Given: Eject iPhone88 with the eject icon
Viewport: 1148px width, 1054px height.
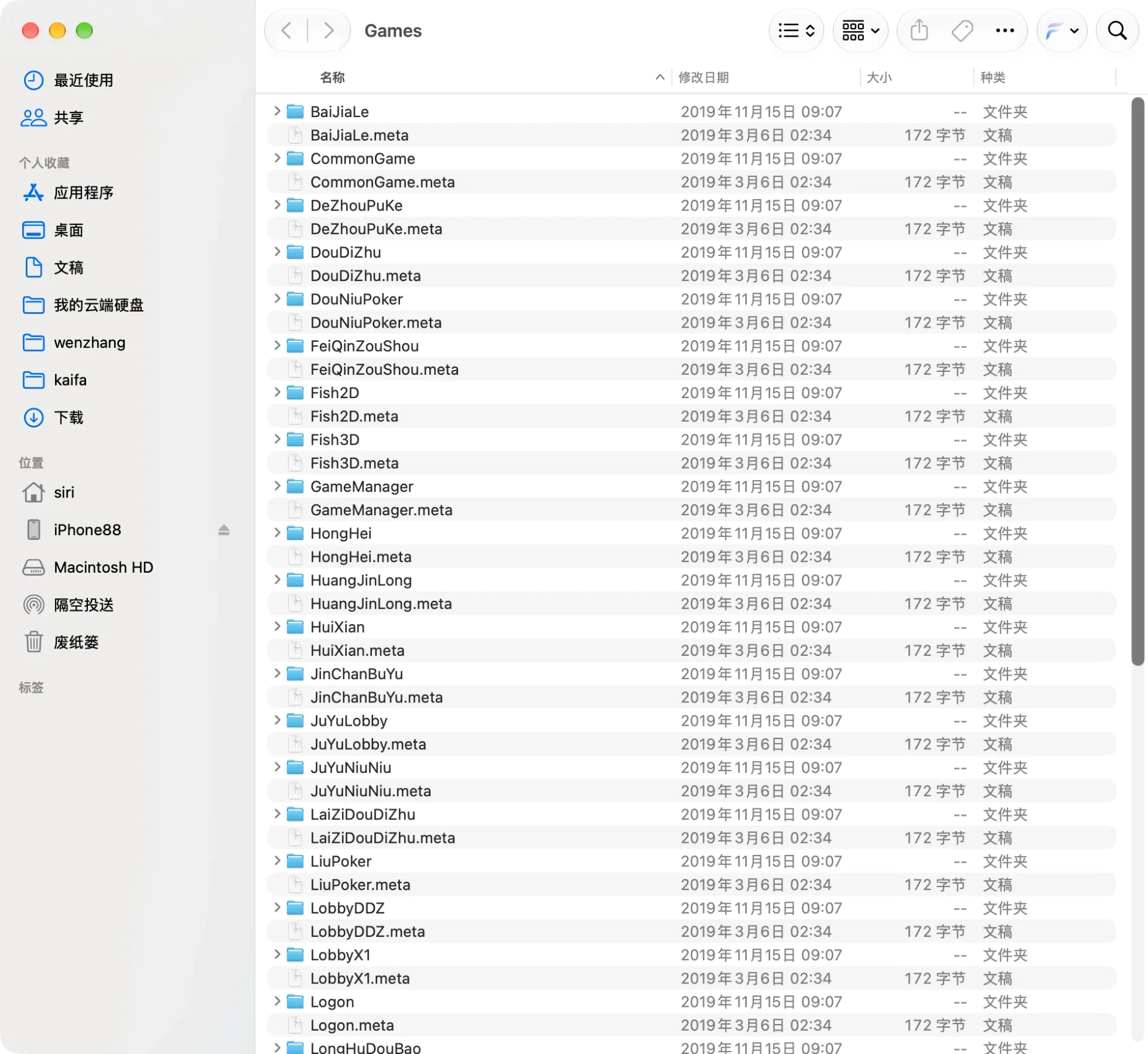Looking at the screenshot, I should click(x=224, y=530).
